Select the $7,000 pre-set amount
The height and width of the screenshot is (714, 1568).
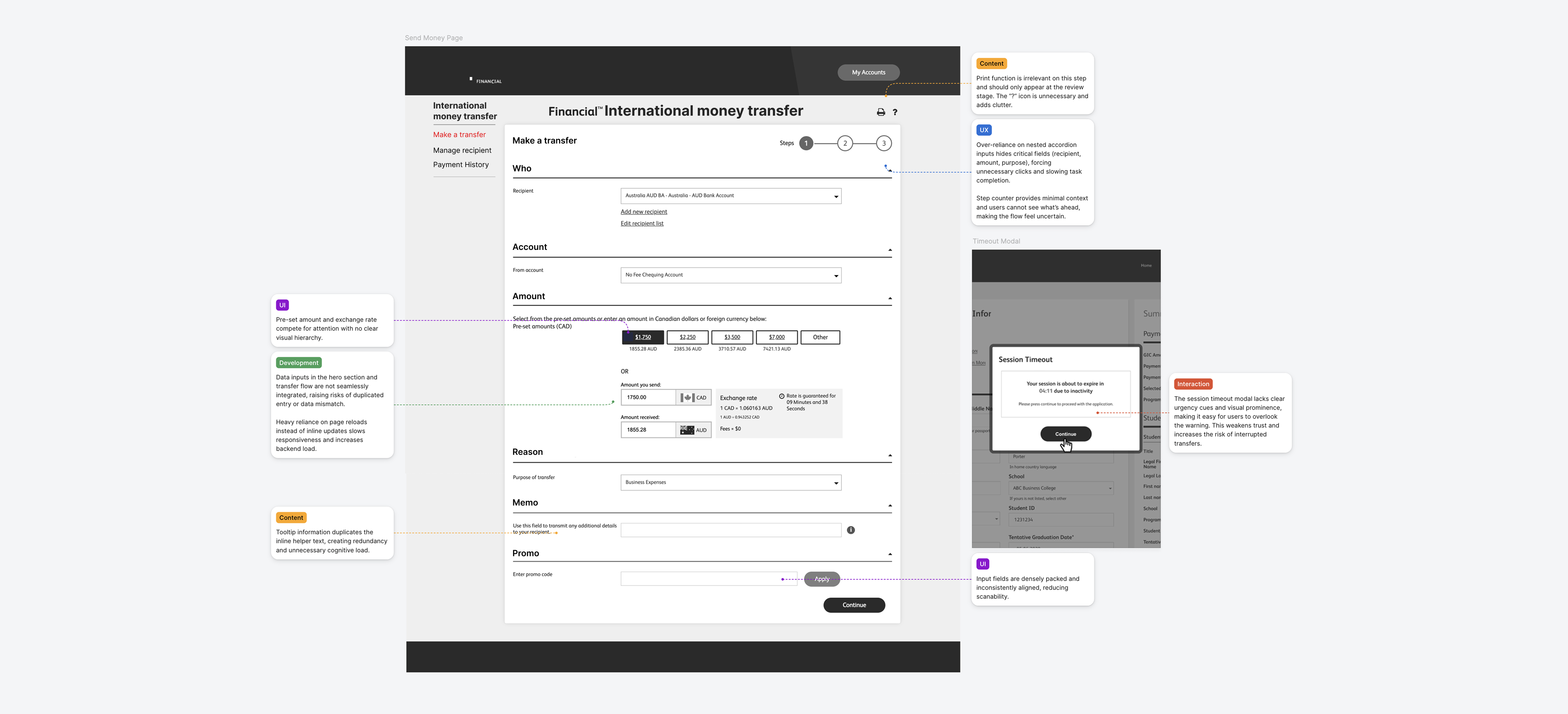pos(776,337)
